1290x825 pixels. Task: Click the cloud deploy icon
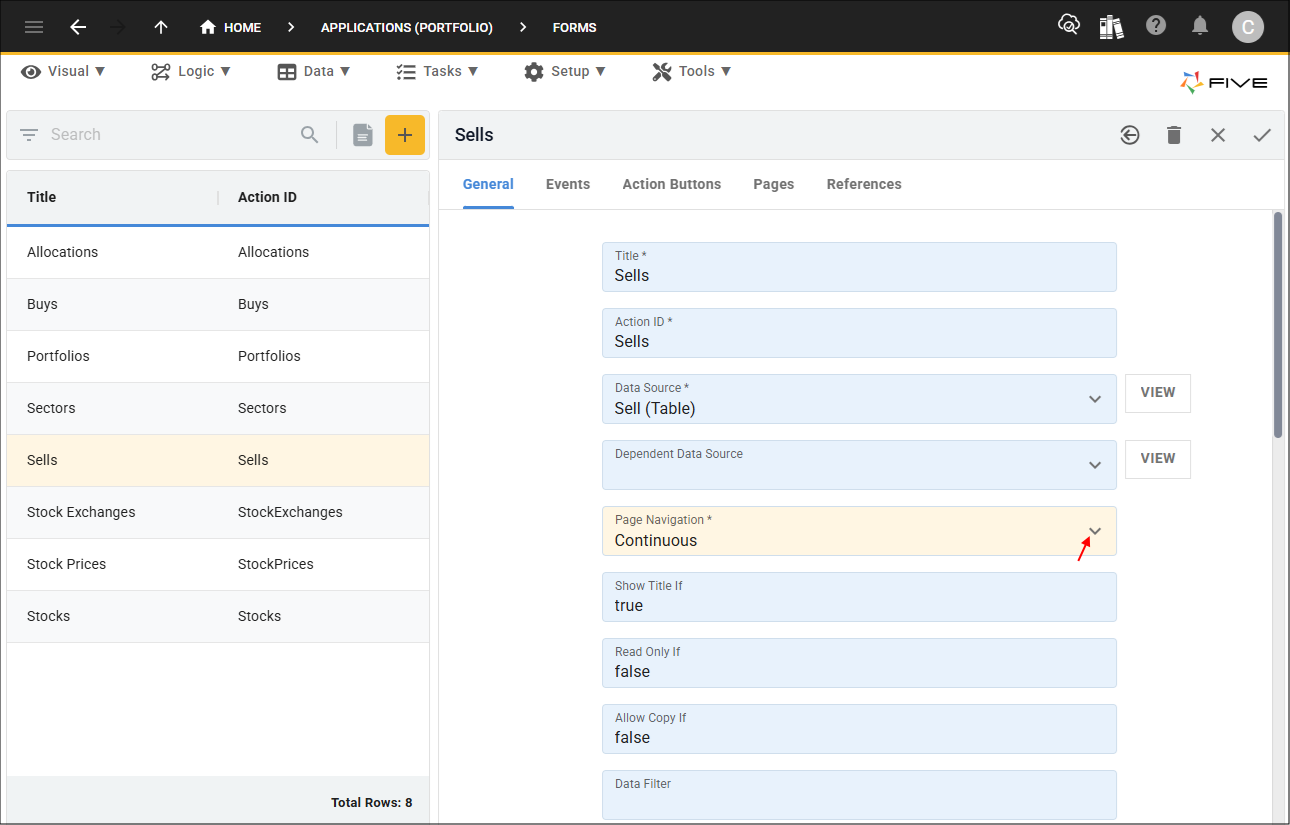1069,26
